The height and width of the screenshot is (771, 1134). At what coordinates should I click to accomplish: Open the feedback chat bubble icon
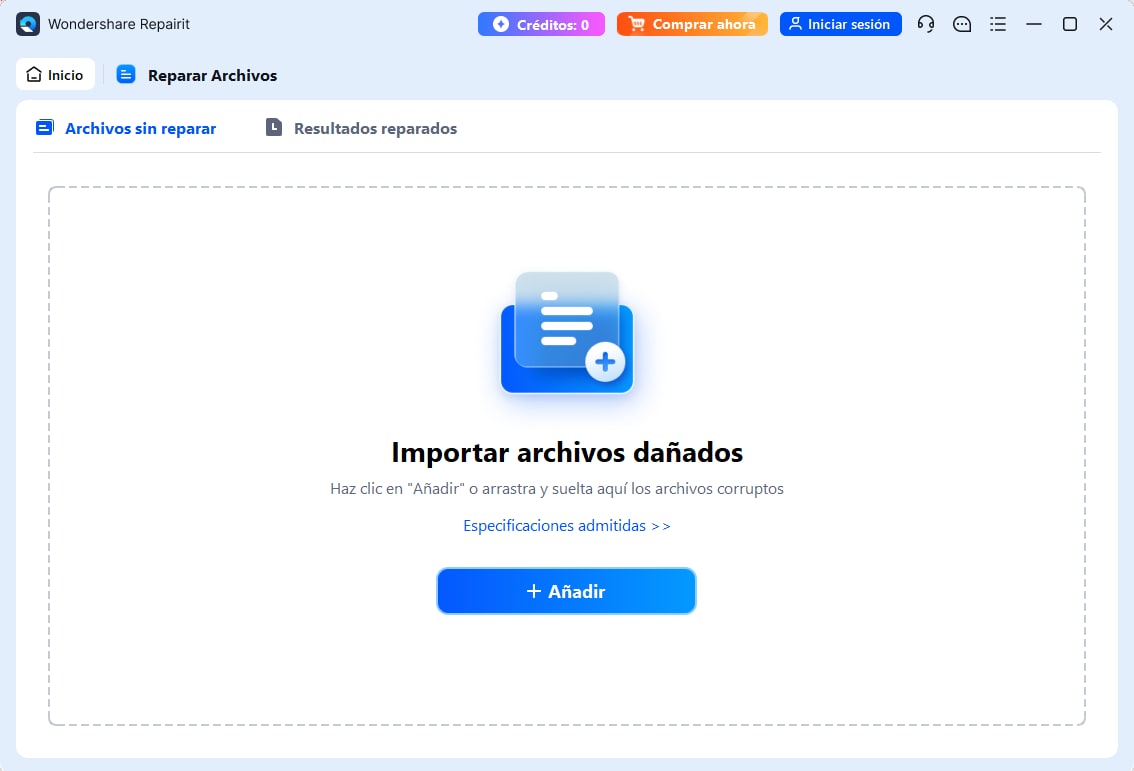(x=961, y=23)
